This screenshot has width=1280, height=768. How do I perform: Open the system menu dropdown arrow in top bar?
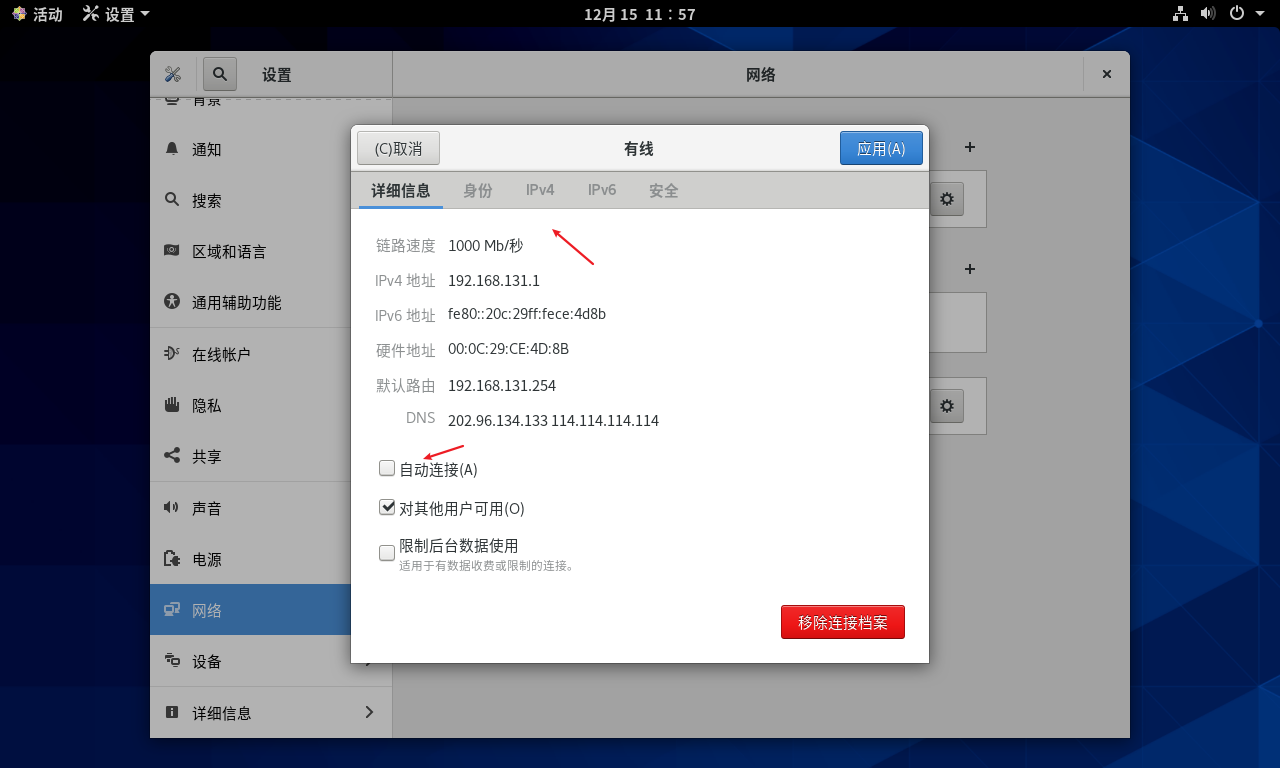pos(1259,14)
